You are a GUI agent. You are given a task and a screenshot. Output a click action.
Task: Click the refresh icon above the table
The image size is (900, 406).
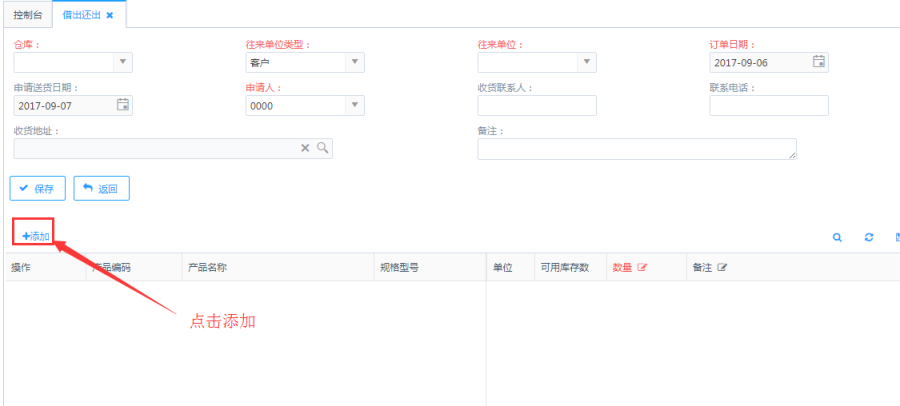click(x=869, y=238)
